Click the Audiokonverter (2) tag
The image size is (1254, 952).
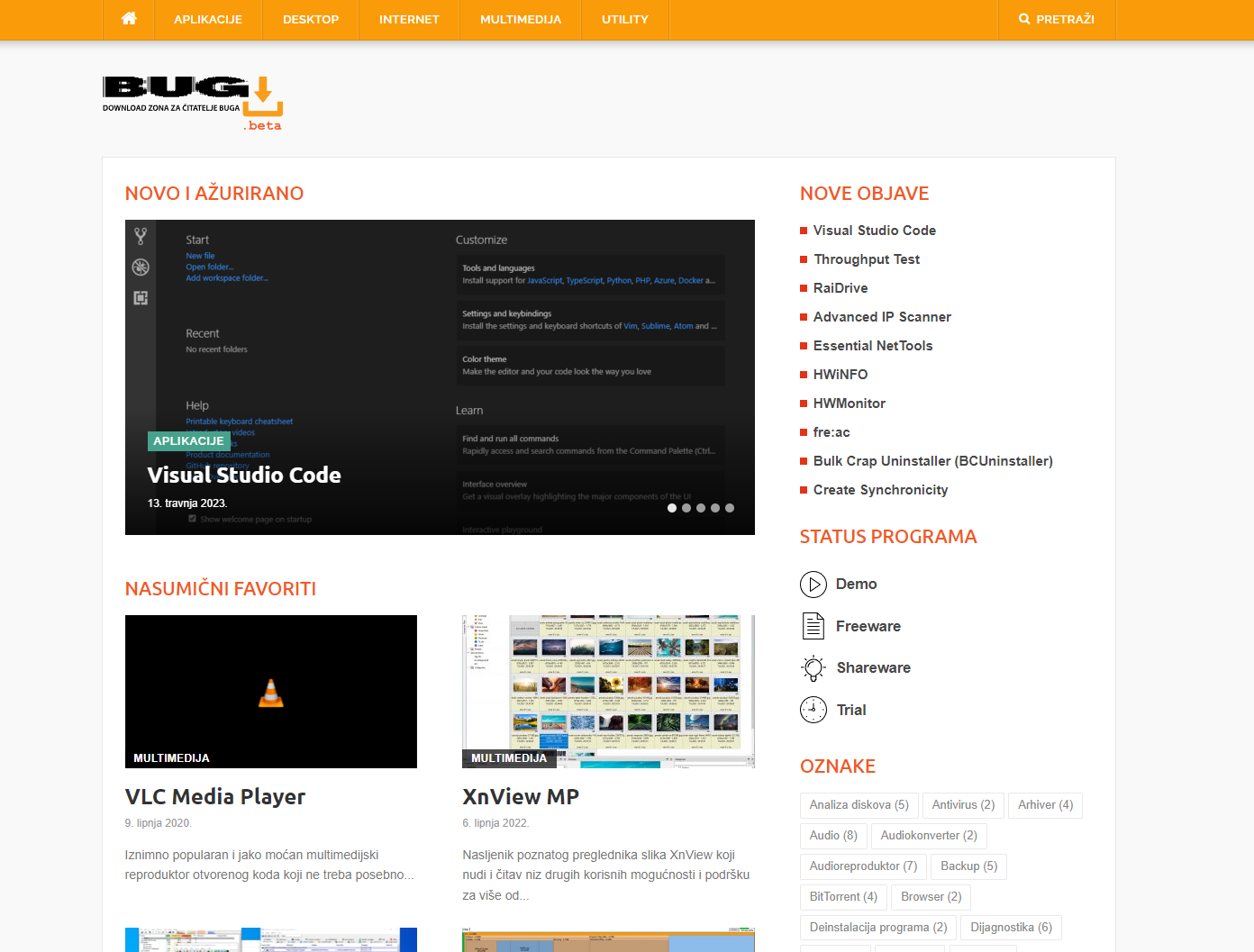click(929, 836)
